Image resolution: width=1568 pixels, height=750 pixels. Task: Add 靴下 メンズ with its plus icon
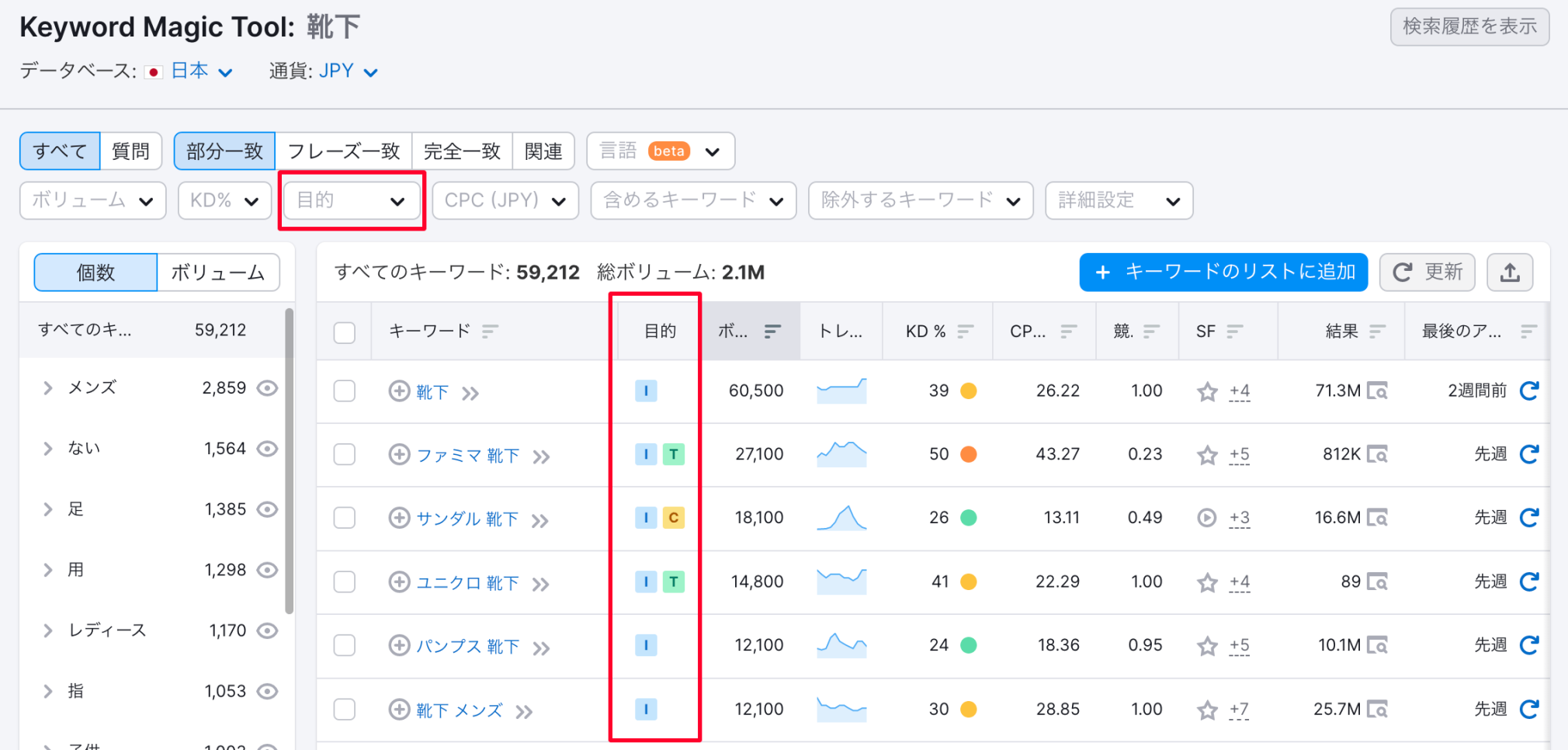pos(399,709)
